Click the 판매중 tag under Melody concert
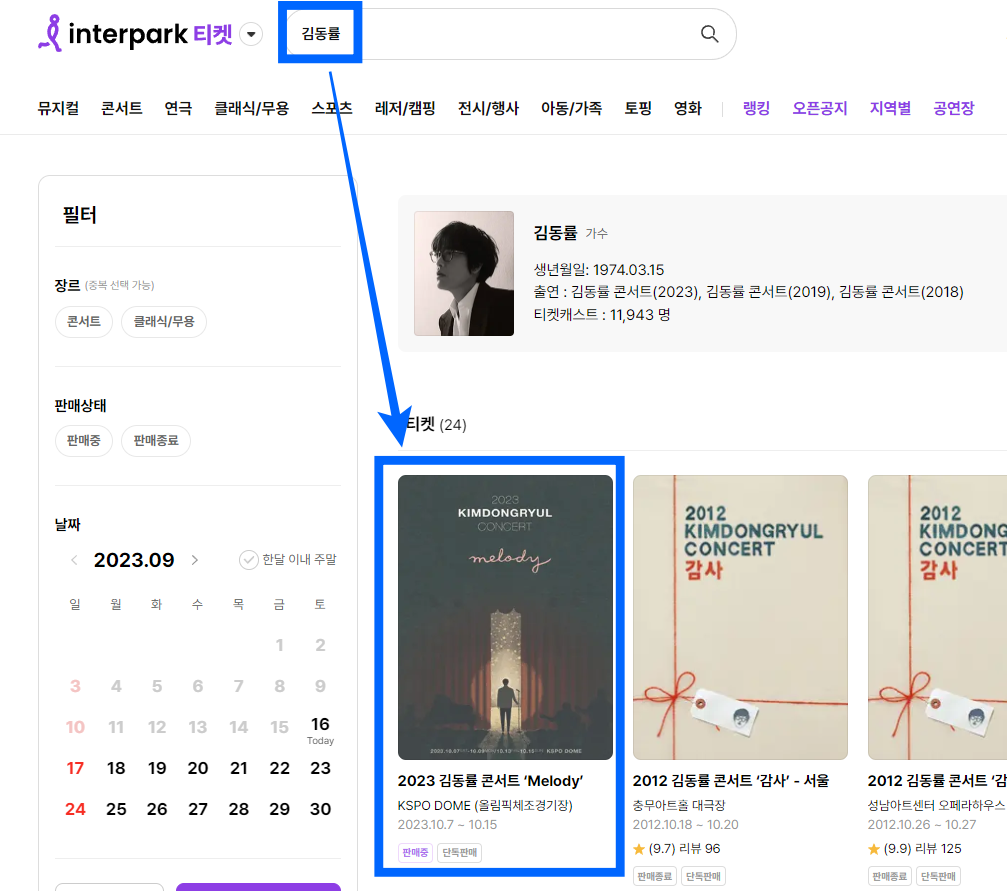1007x891 pixels. (x=415, y=852)
